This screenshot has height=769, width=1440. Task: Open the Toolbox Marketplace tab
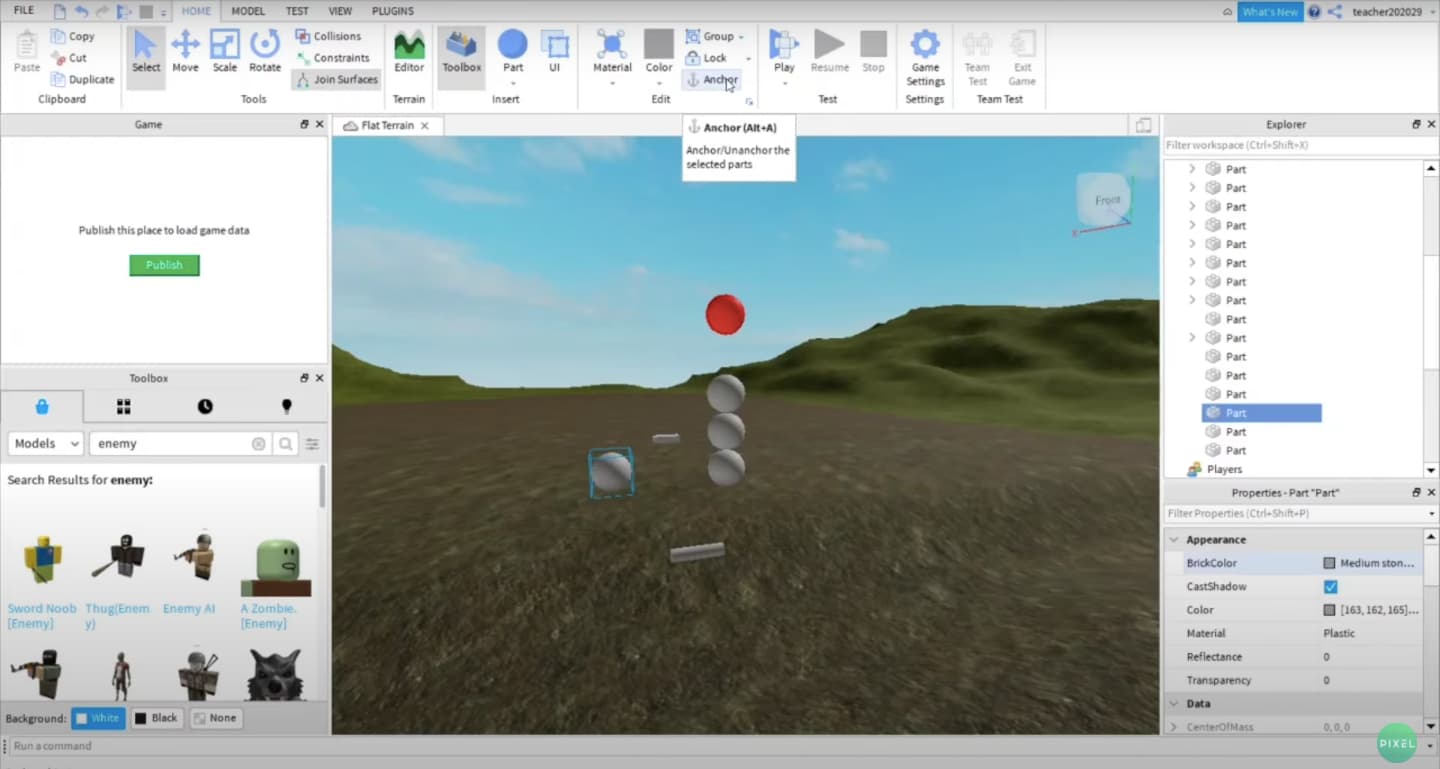tap(42, 407)
